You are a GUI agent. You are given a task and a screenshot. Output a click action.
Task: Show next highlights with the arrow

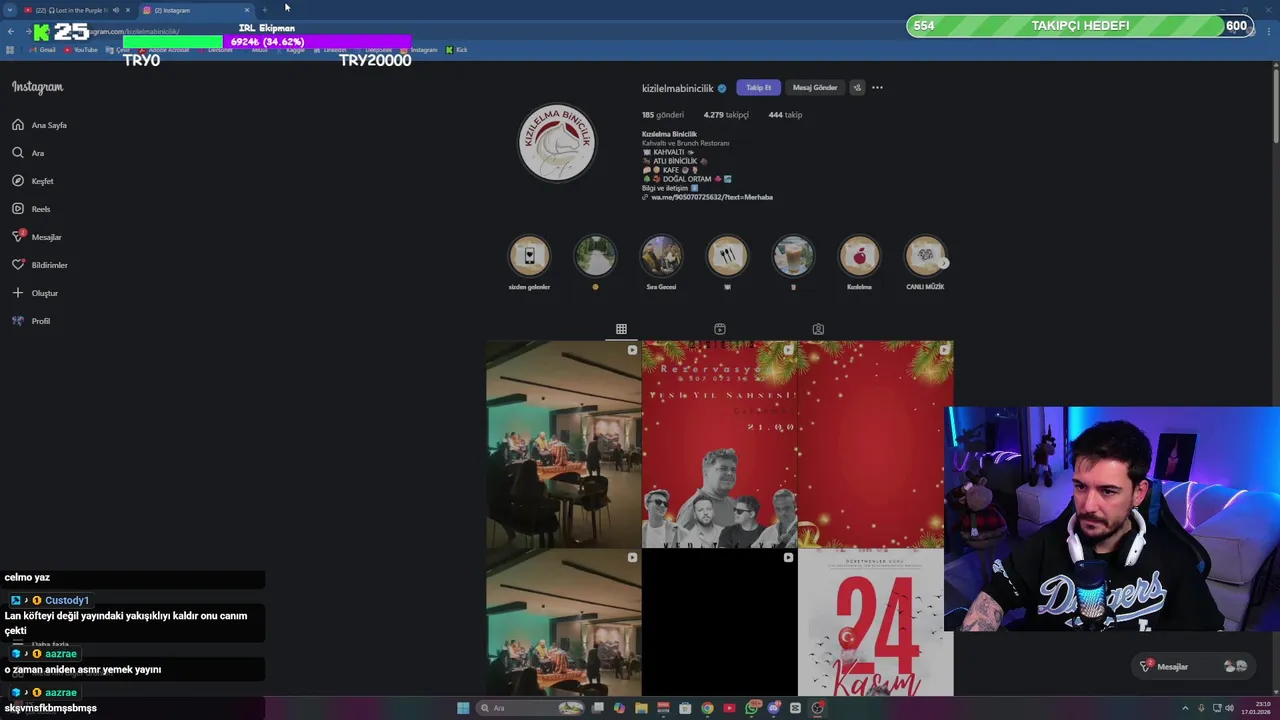point(944,264)
